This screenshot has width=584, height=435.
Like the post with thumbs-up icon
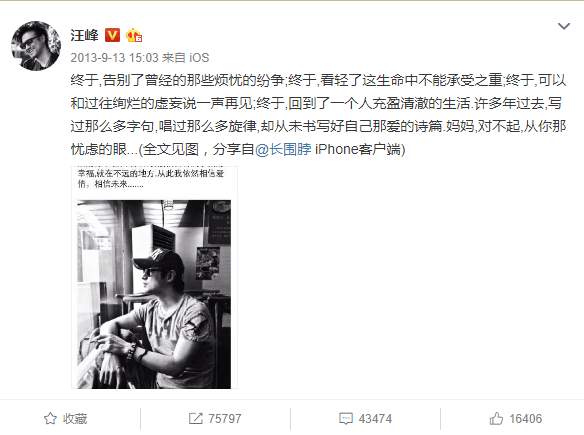(496, 419)
